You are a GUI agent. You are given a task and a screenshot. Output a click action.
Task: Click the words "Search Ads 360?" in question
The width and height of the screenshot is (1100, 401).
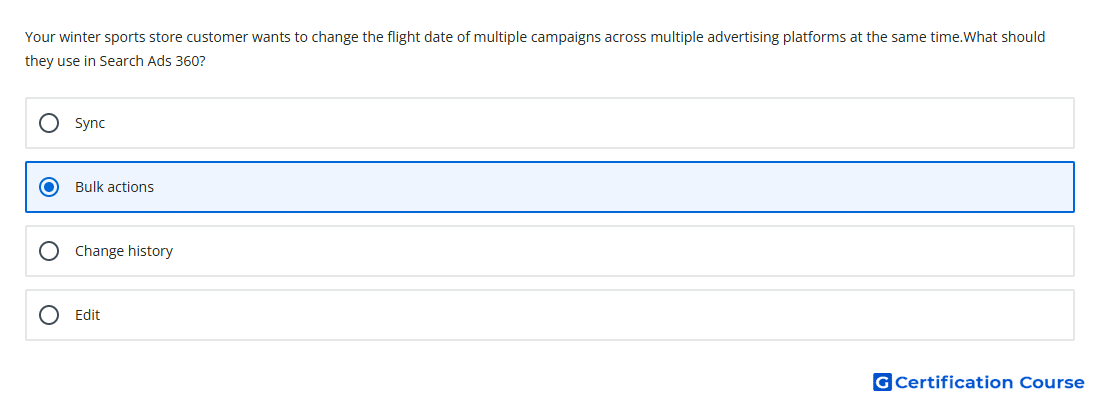152,61
